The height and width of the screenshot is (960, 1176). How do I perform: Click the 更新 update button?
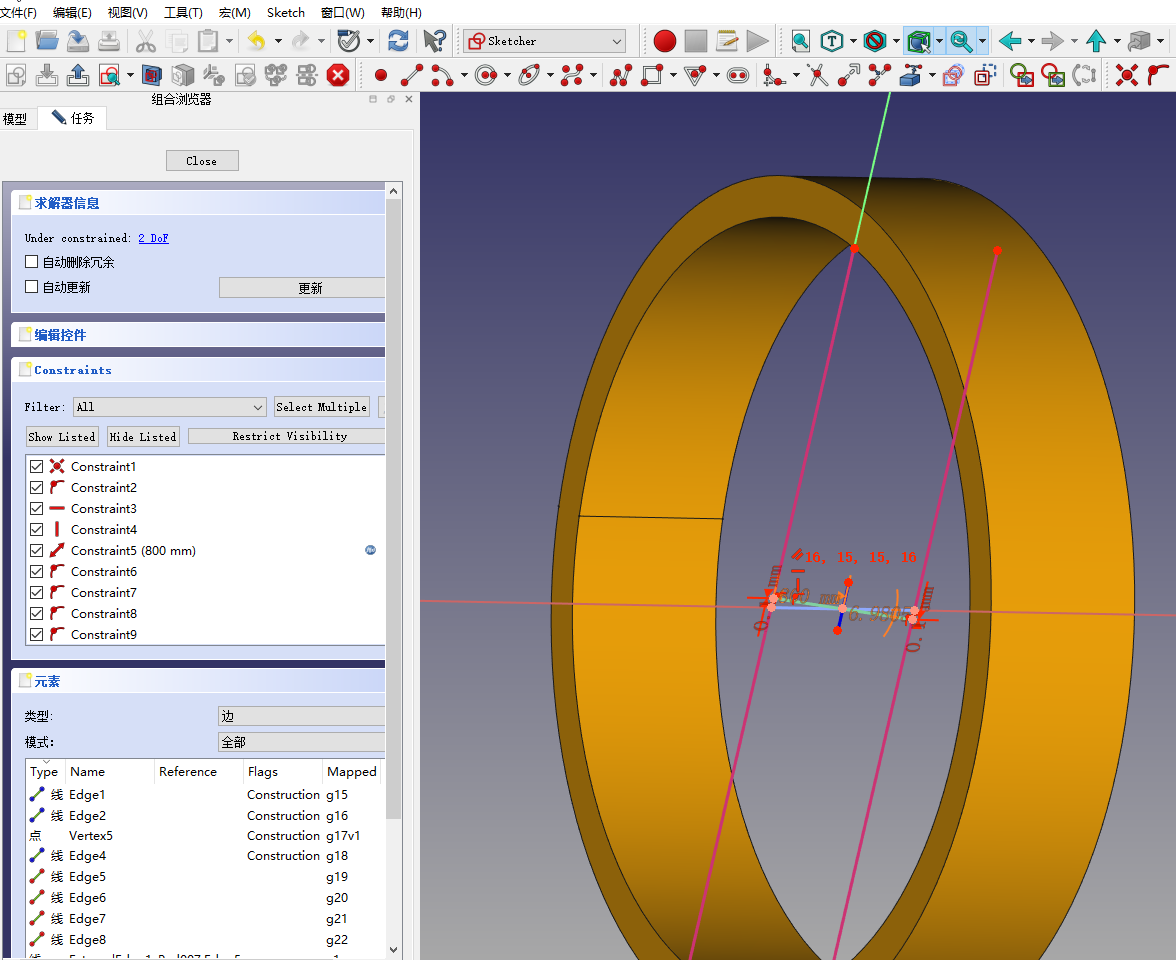coord(302,288)
